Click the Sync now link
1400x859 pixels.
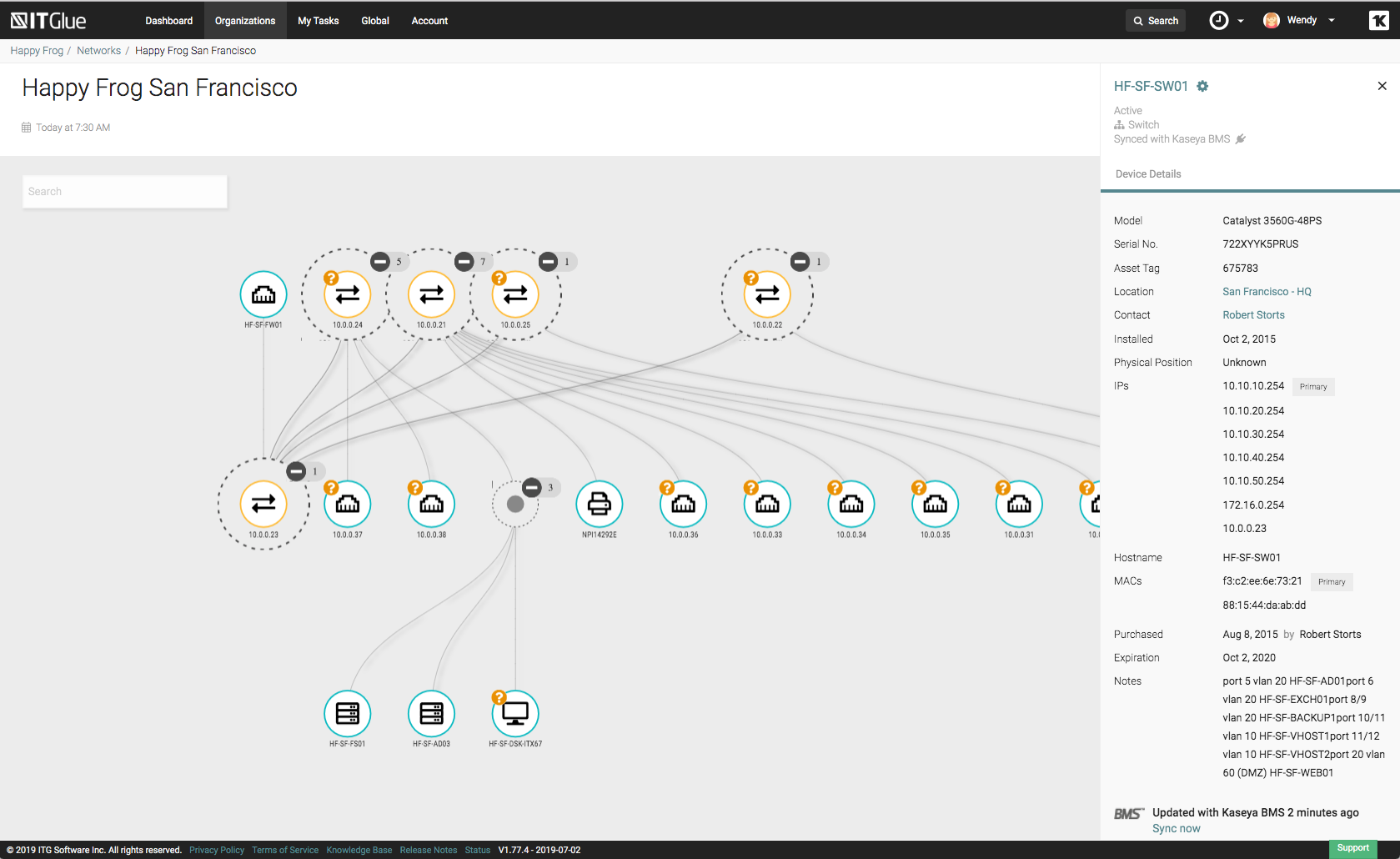(1176, 828)
